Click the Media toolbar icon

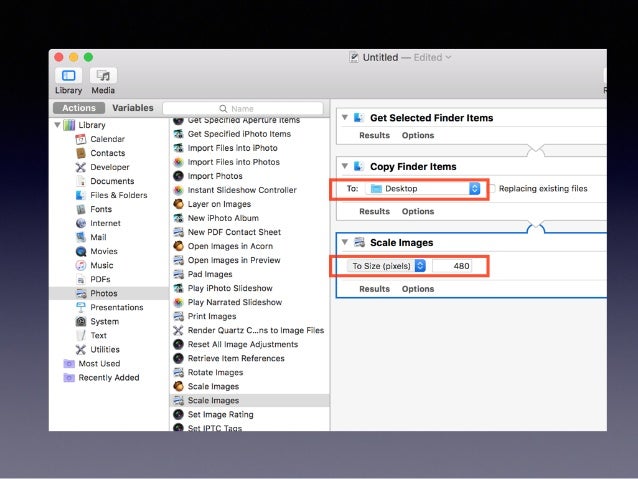tap(103, 76)
